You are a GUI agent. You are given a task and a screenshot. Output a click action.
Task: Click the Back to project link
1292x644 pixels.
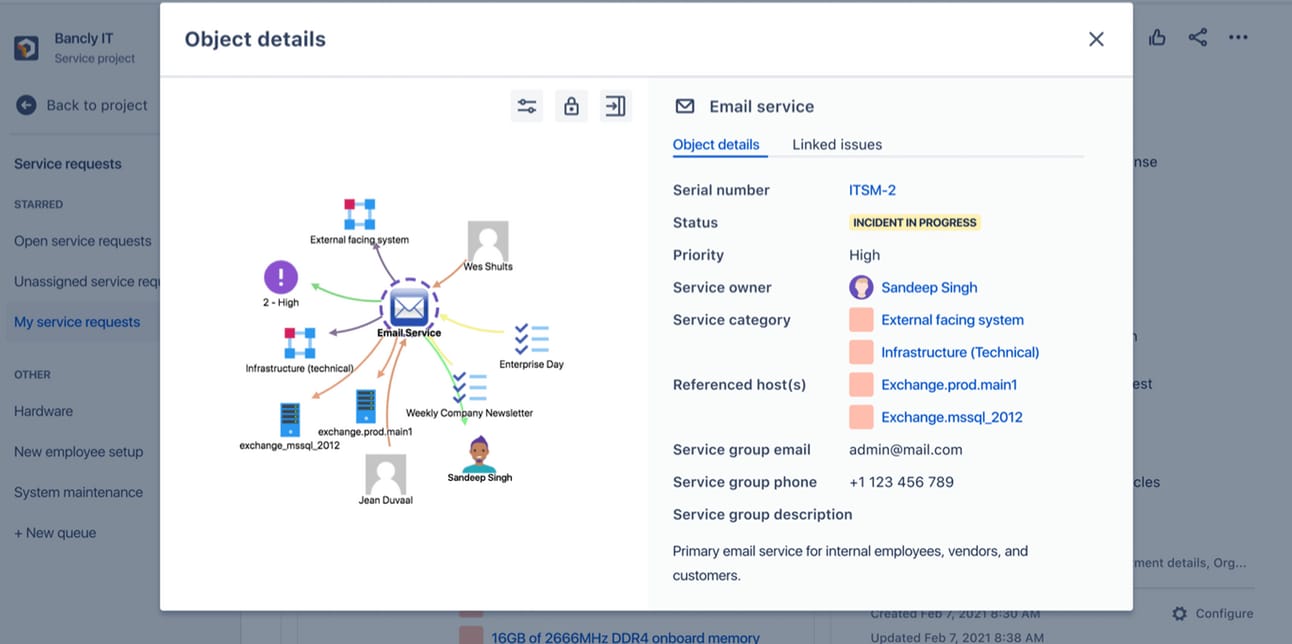point(97,105)
